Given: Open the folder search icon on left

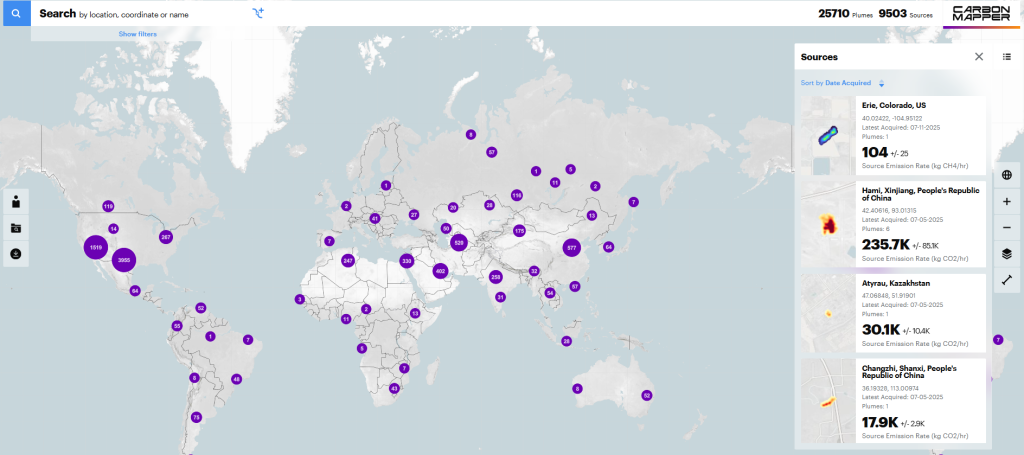Looking at the screenshot, I should click(16, 228).
